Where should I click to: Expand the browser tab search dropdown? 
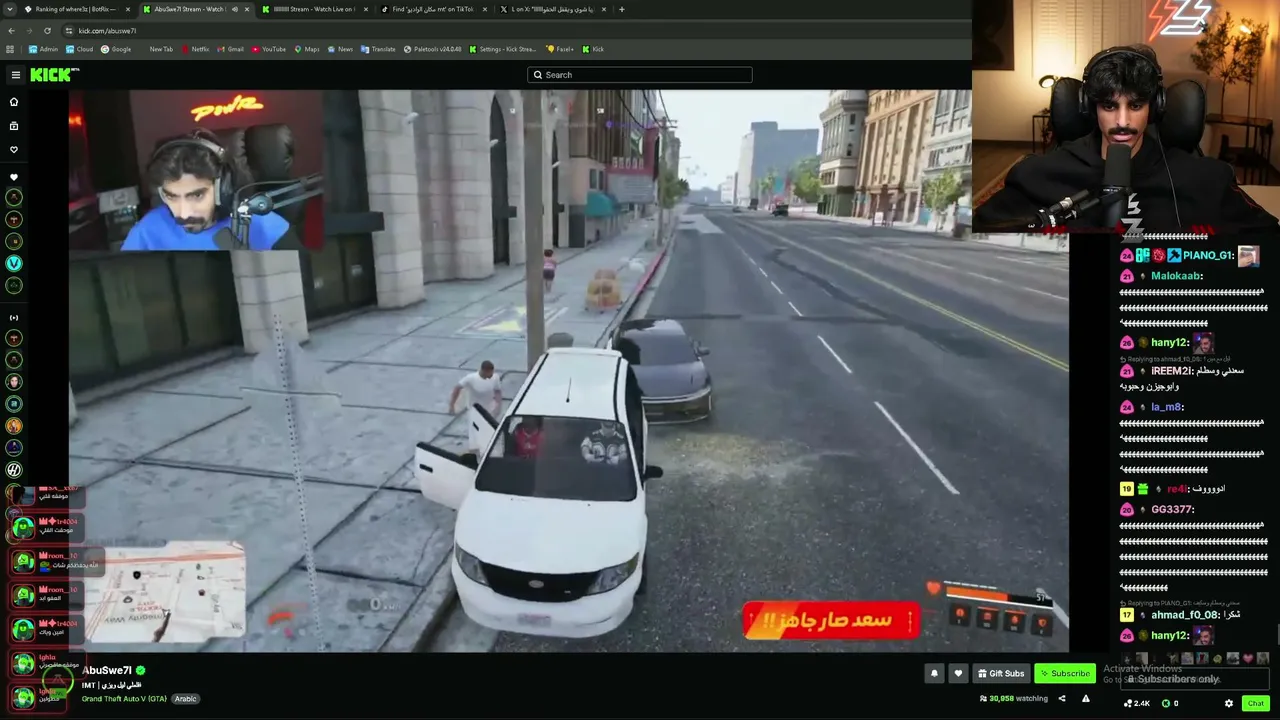click(x=9, y=10)
